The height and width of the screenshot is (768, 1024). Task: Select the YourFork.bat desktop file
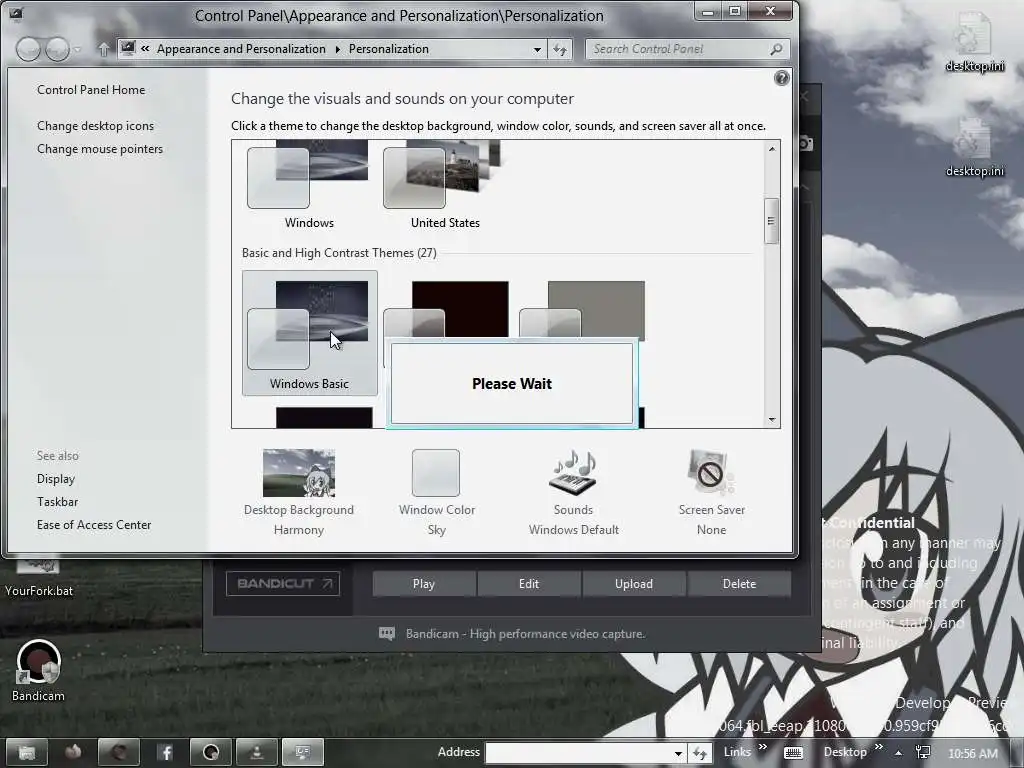[39, 578]
